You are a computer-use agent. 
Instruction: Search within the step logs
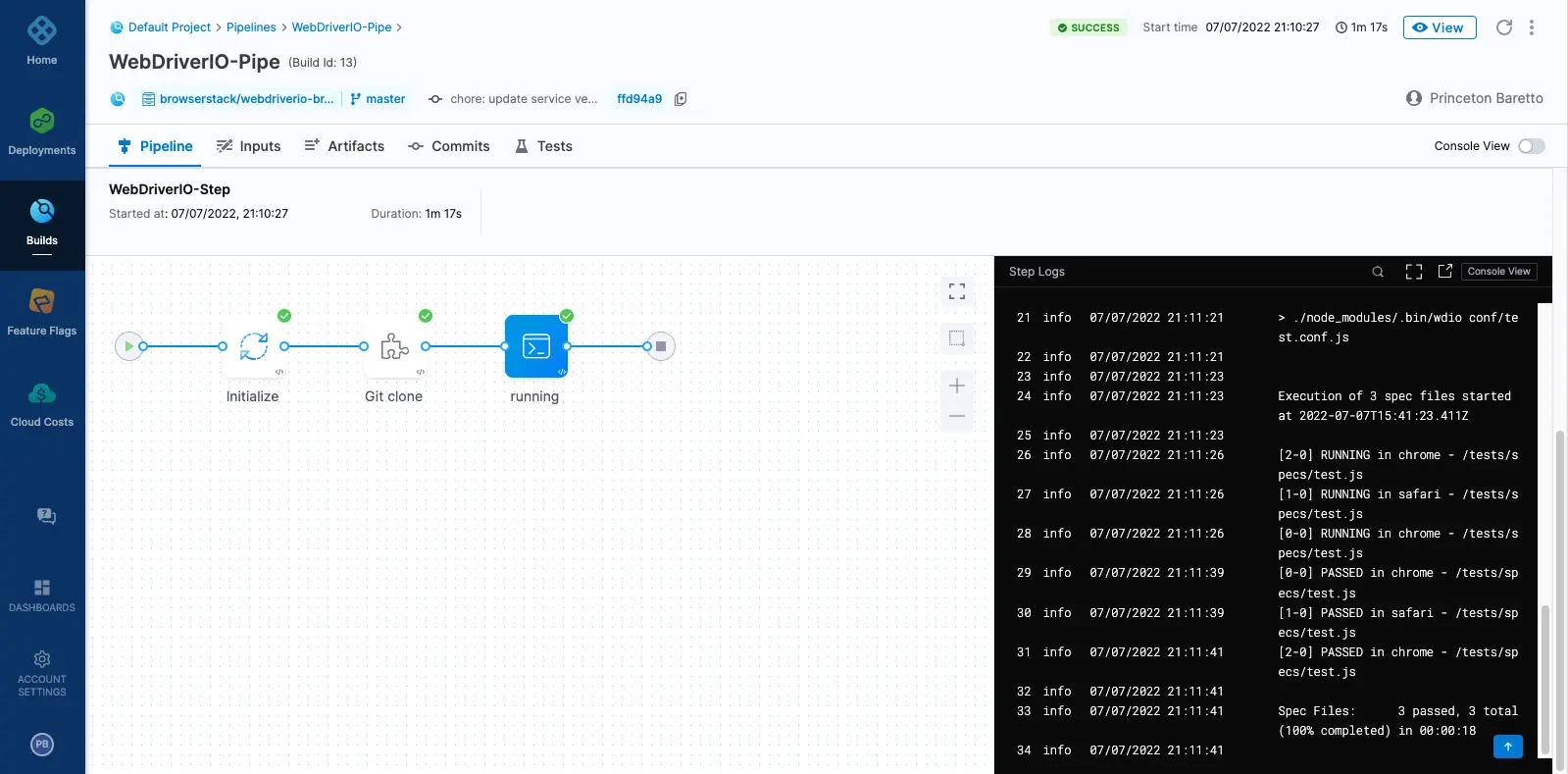[x=1378, y=272]
